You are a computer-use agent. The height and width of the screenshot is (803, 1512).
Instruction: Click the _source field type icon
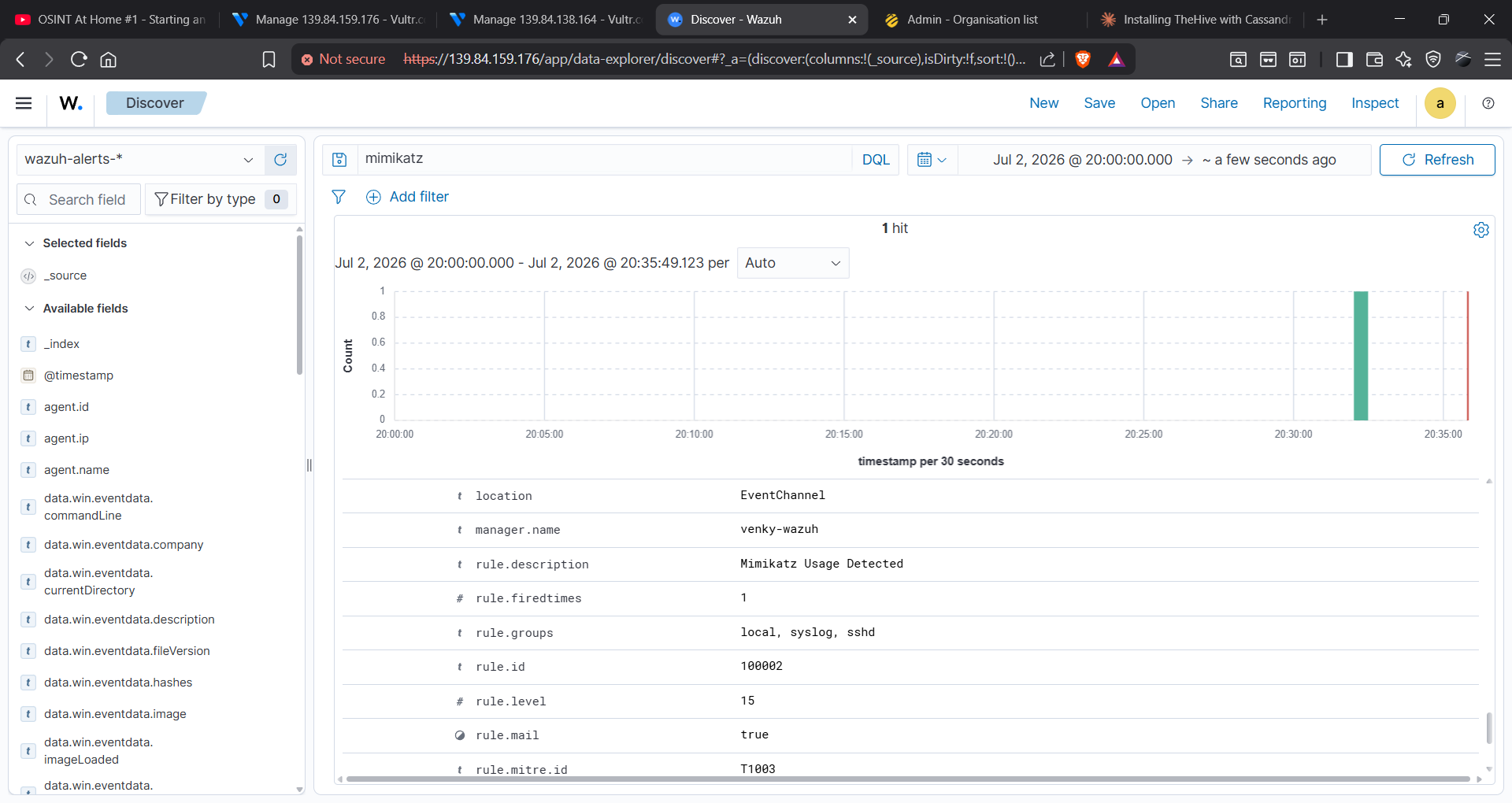28,276
